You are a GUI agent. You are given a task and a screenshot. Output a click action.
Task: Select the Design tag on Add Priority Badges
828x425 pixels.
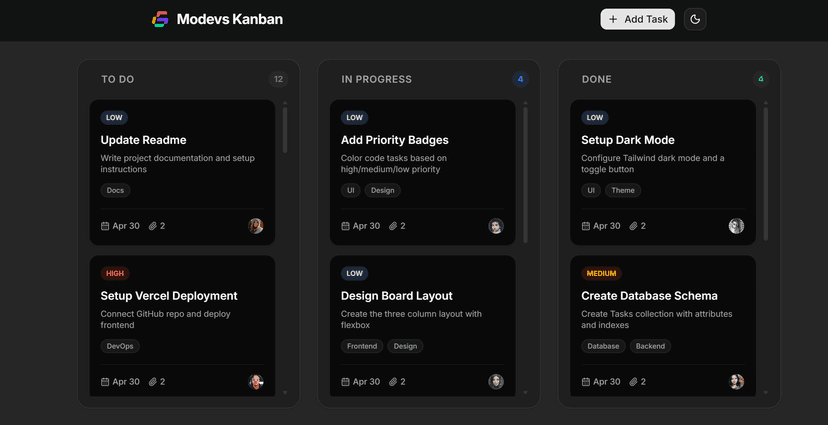[x=382, y=190]
